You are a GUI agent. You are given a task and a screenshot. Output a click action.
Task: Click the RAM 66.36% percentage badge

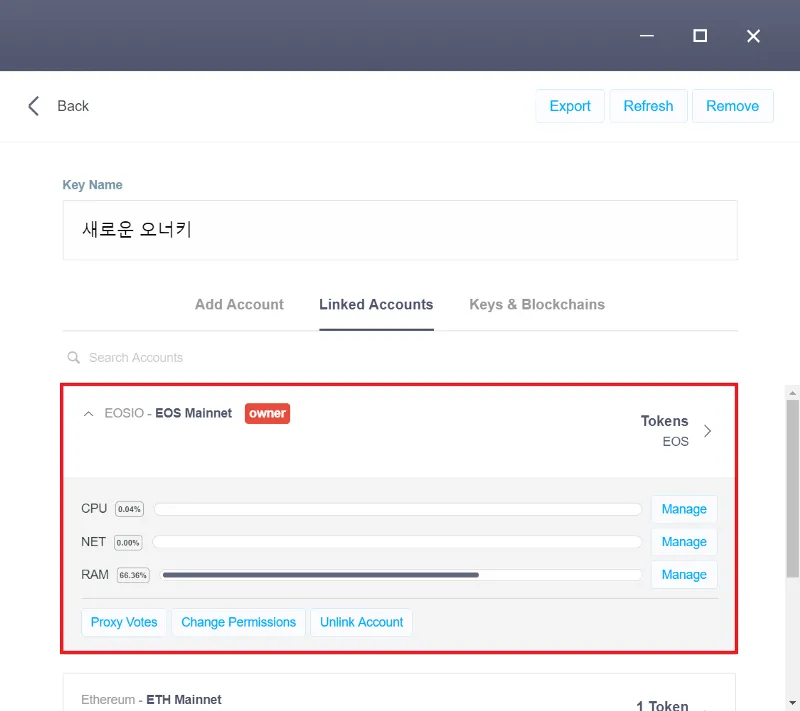pyautogui.click(x=133, y=575)
